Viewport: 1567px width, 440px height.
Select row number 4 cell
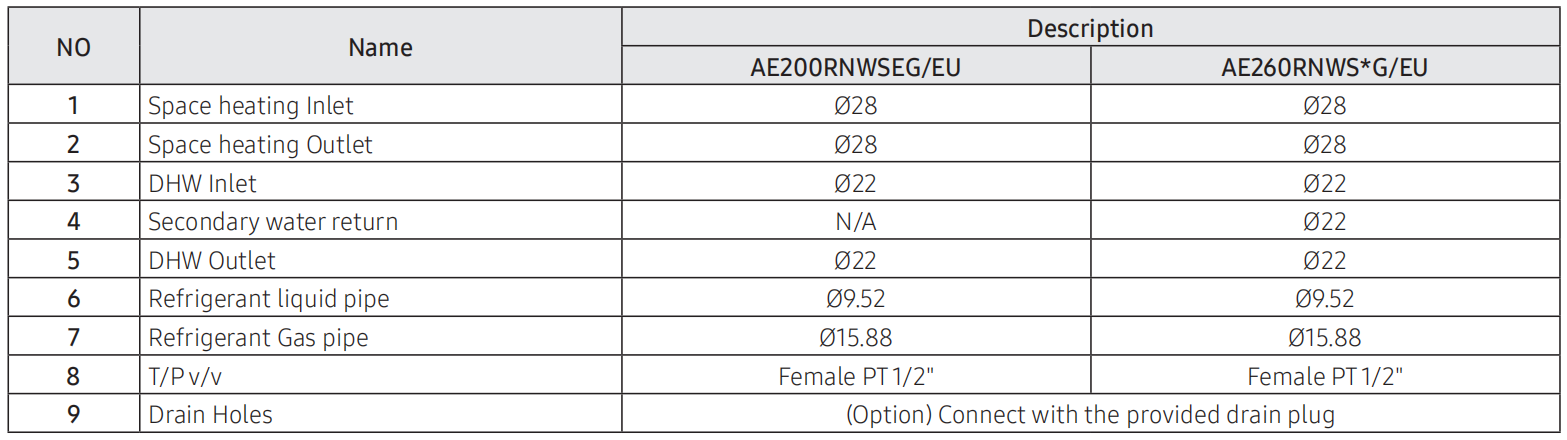73,221
